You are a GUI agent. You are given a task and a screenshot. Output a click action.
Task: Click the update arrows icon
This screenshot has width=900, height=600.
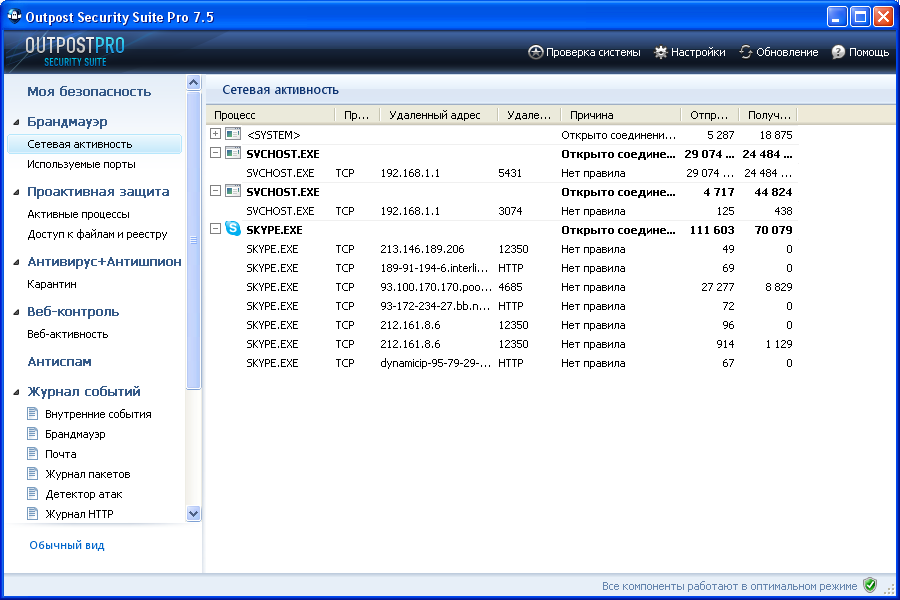(746, 52)
